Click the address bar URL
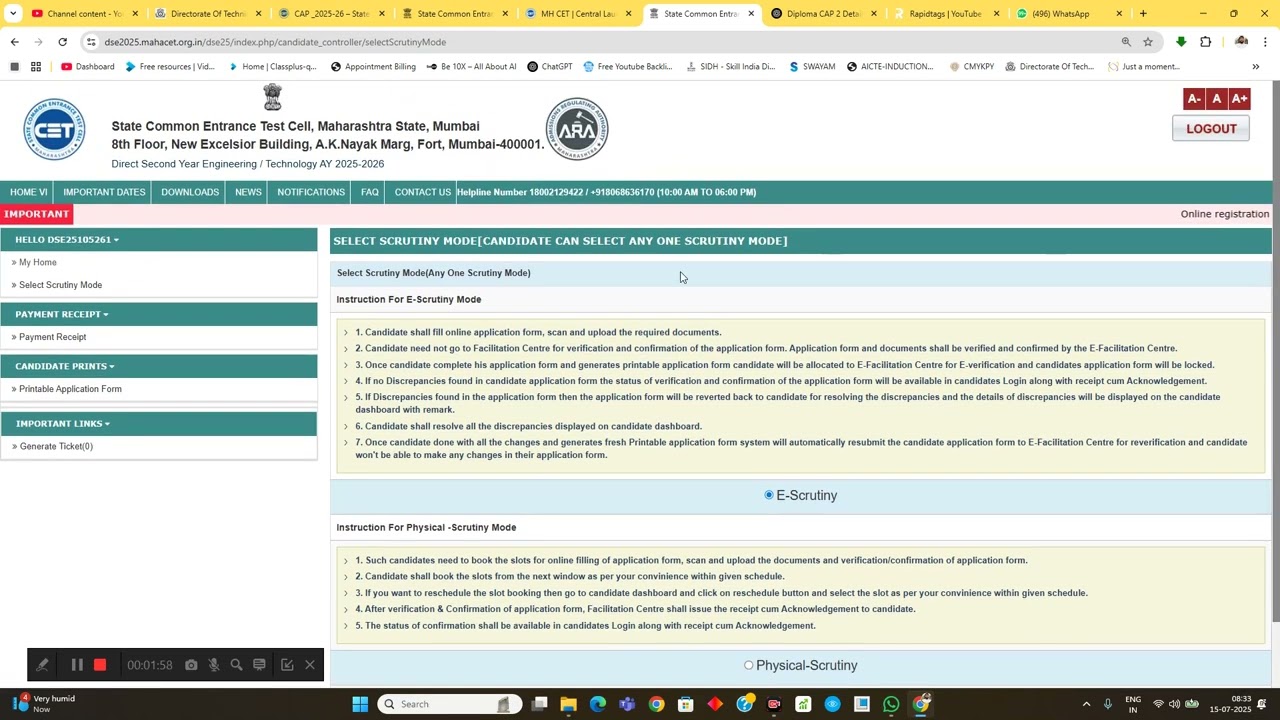1280x720 pixels. (x=275, y=42)
